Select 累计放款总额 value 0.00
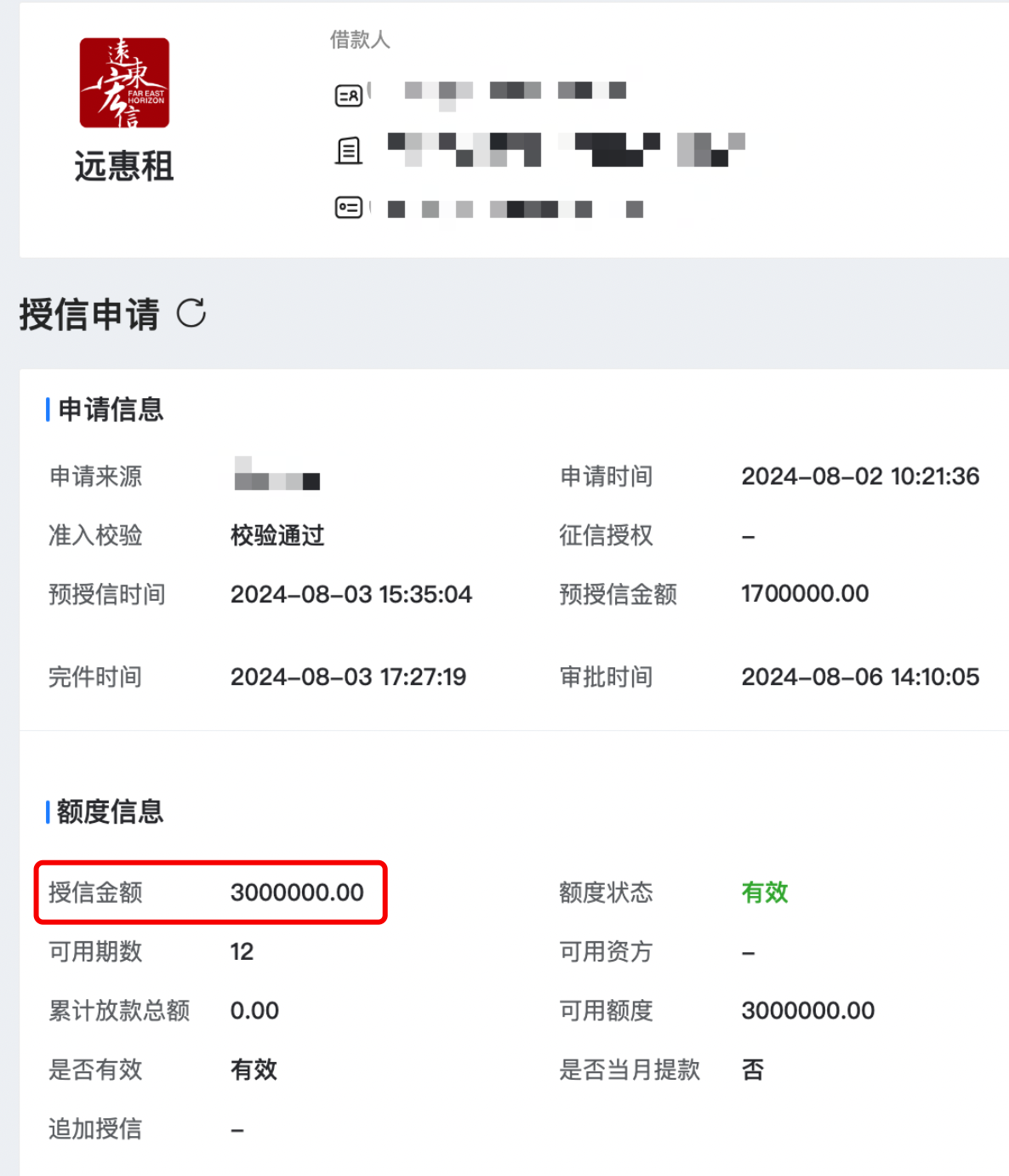1009x1176 pixels. 254,1010
